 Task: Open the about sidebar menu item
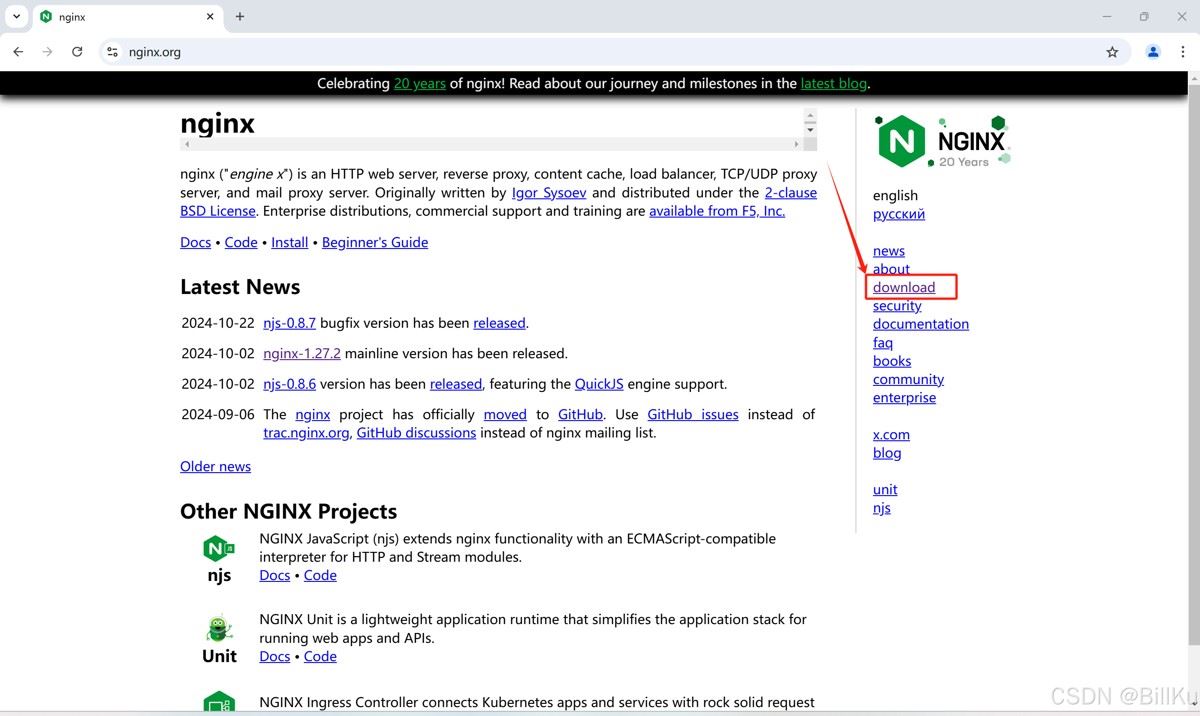(891, 269)
